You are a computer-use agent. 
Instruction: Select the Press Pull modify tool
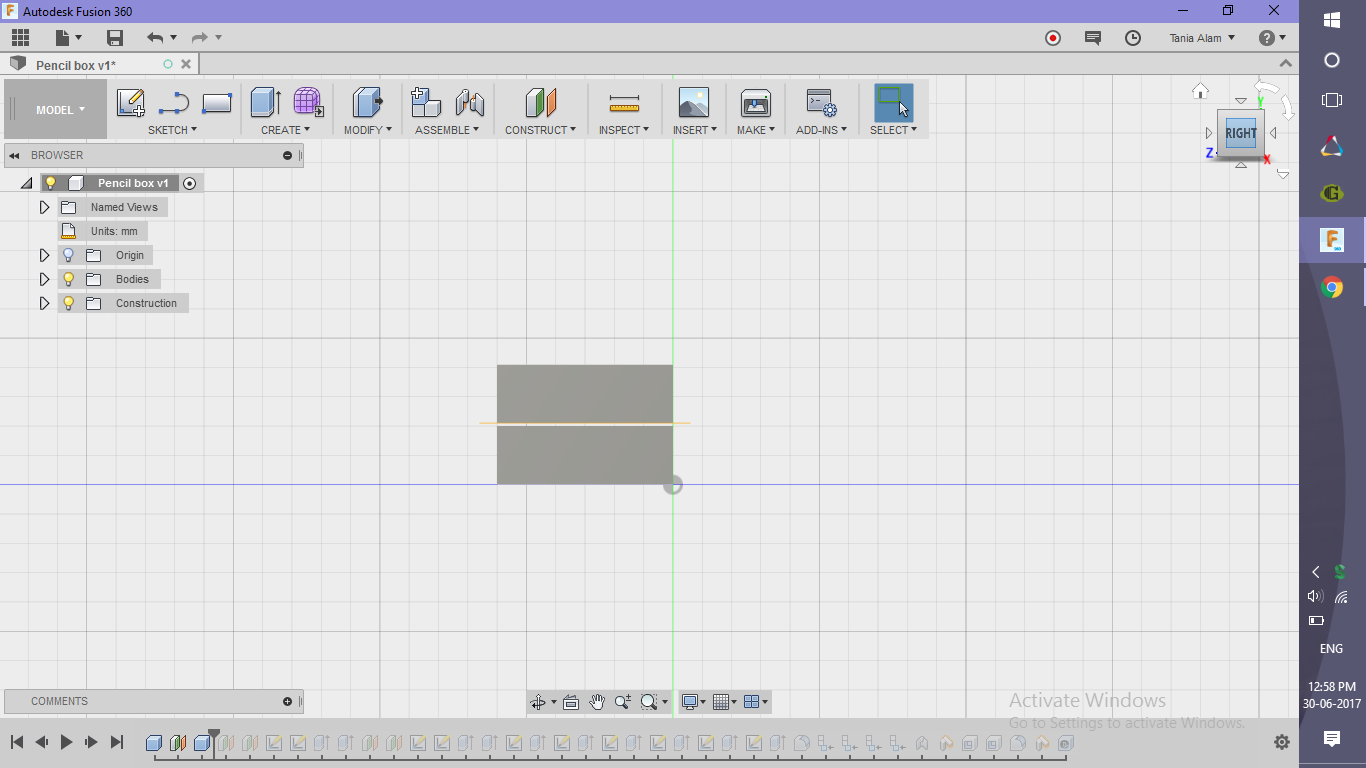pos(368,102)
